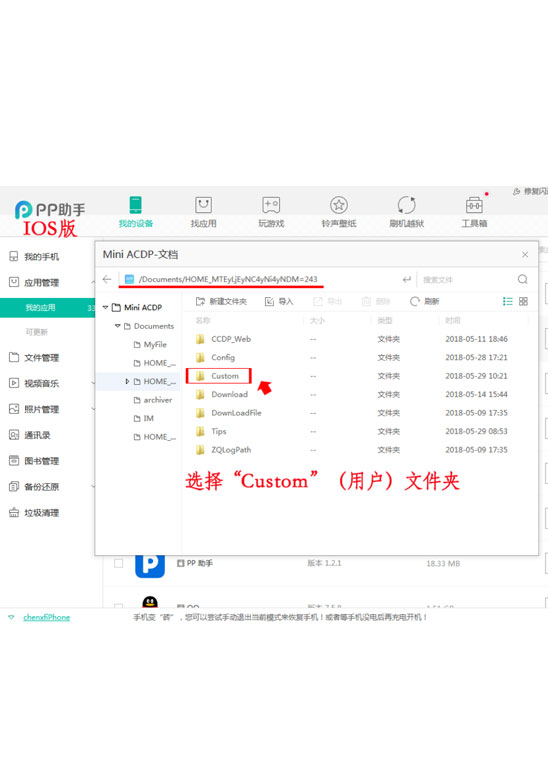The height and width of the screenshot is (777, 548).
Task: Click the PP助手 logo
Action: tap(50, 210)
